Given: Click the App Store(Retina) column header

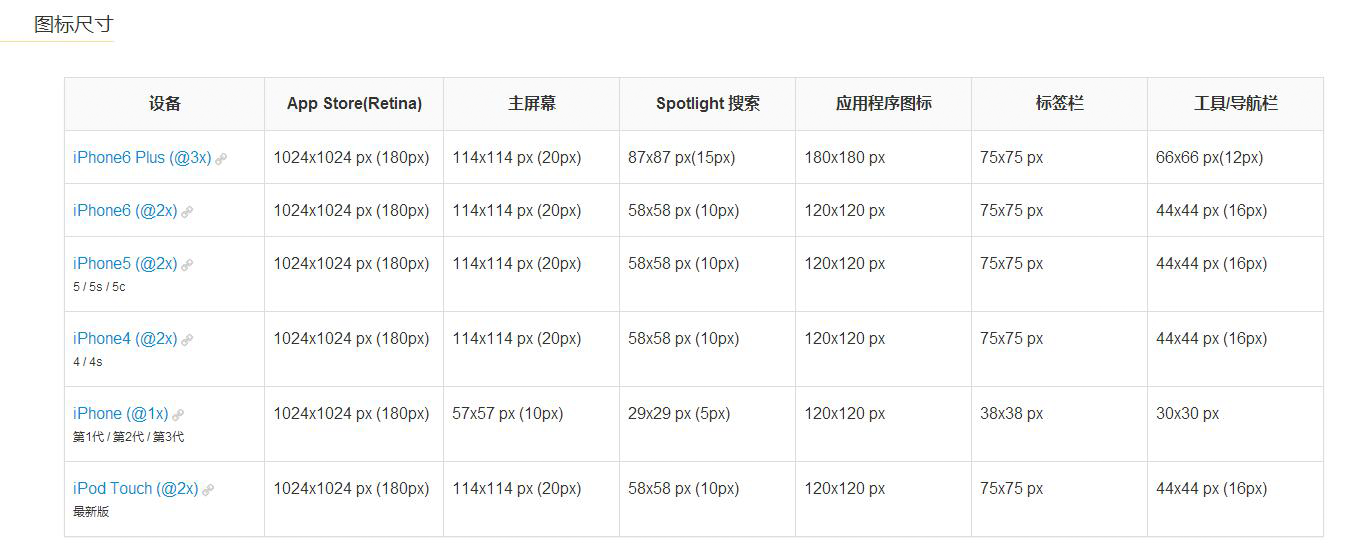Looking at the screenshot, I should (354, 104).
